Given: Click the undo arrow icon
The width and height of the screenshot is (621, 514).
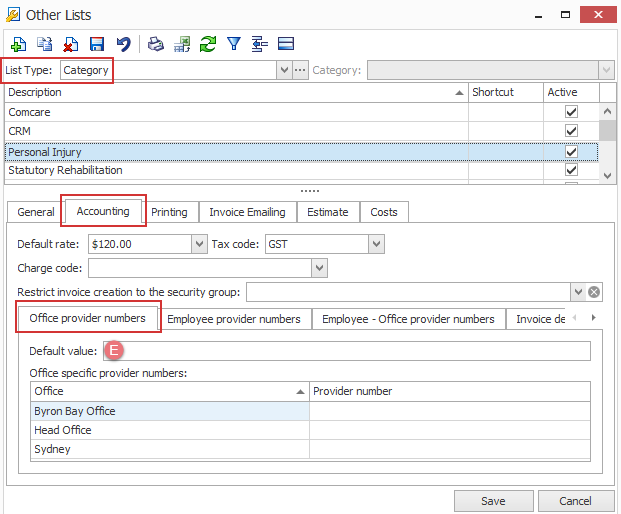Looking at the screenshot, I should pyautogui.click(x=123, y=44).
